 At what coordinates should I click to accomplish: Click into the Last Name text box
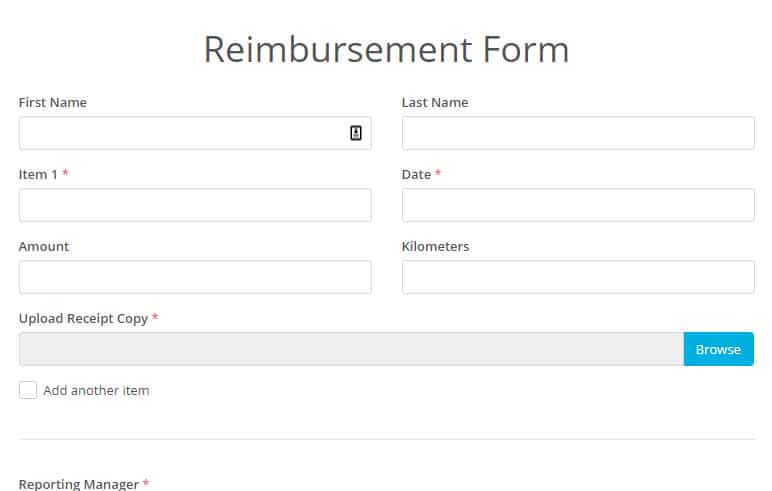coord(578,133)
